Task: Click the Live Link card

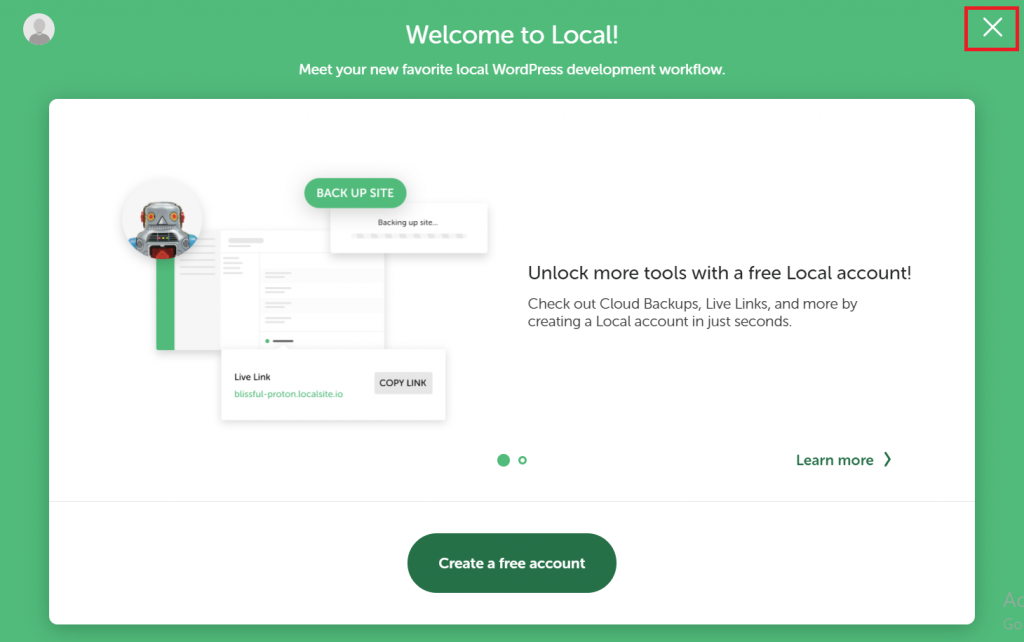Action: click(333, 384)
